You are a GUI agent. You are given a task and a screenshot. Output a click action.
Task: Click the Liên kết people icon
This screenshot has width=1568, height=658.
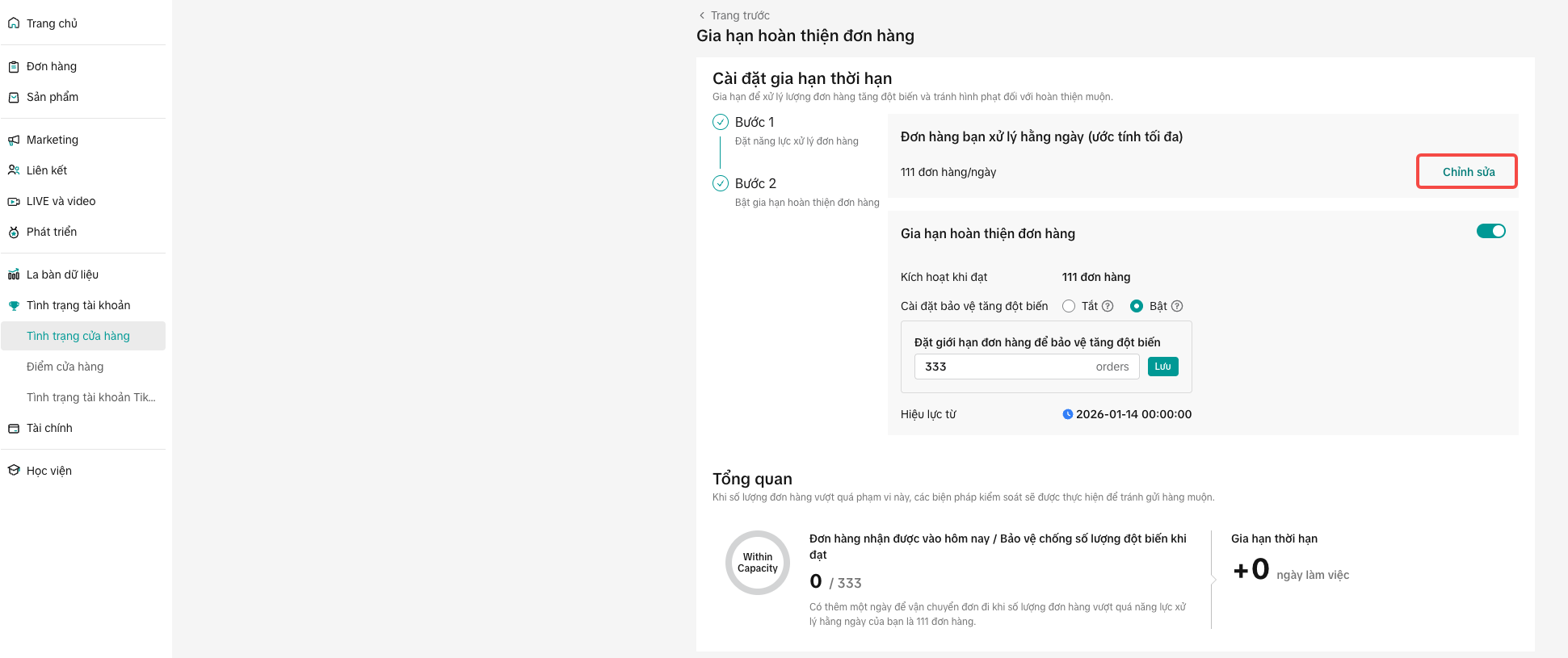click(14, 170)
